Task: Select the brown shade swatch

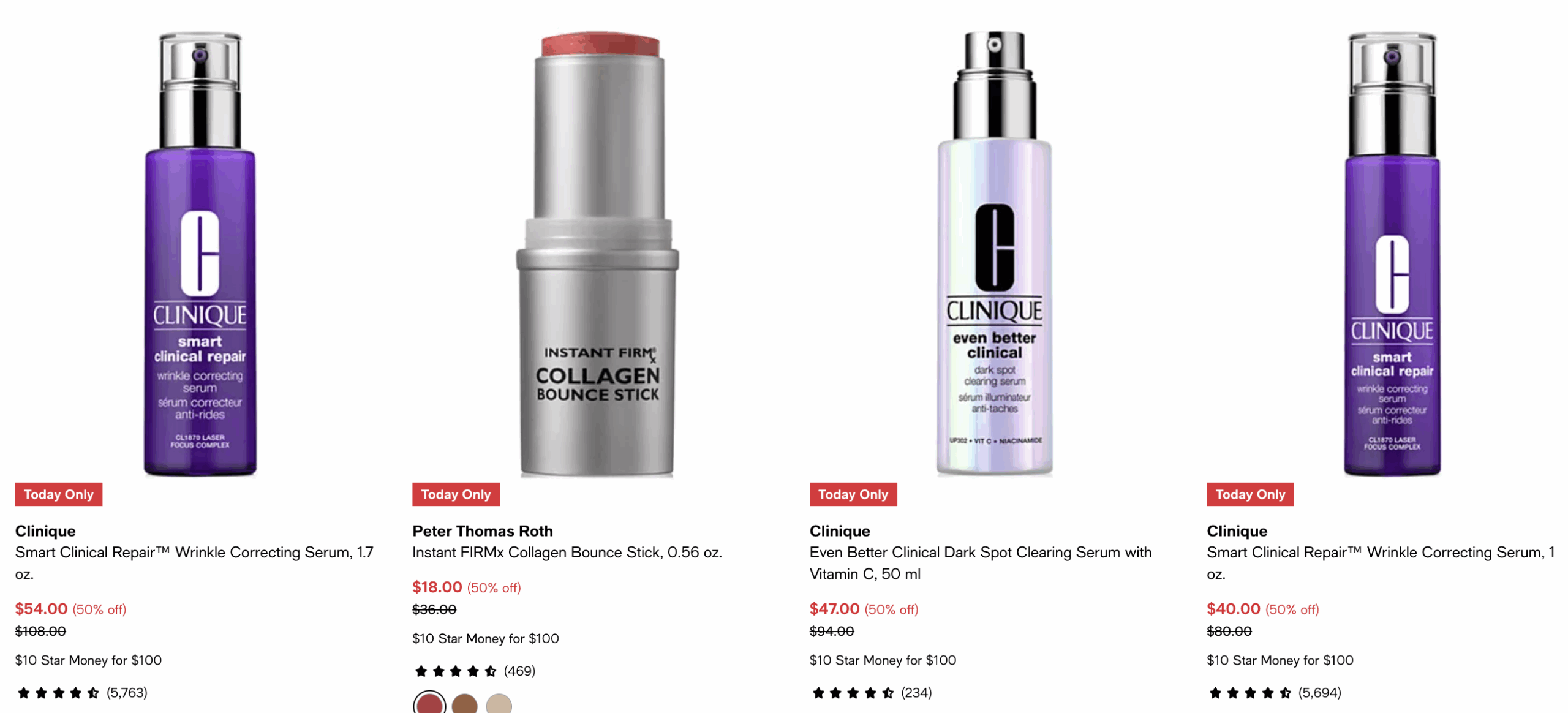Action: coord(464,704)
